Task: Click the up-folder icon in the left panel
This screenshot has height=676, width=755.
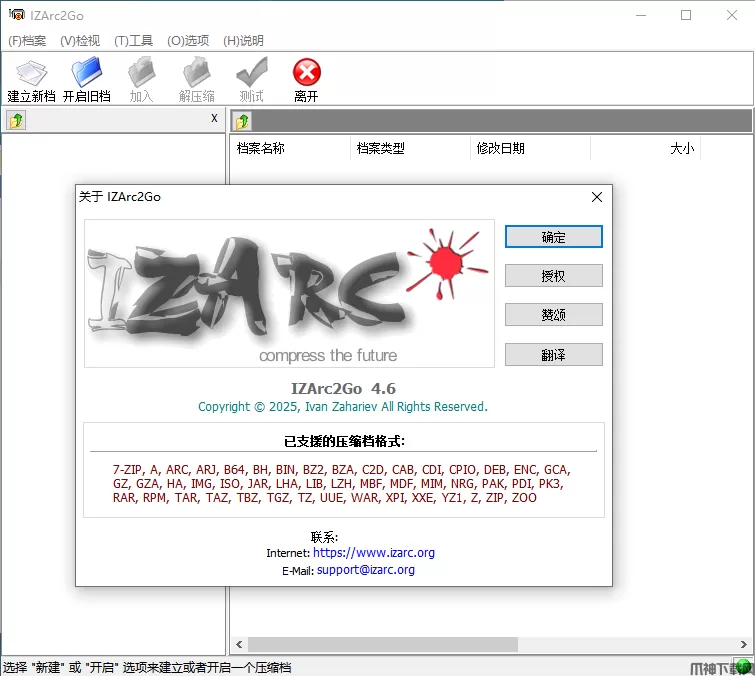Action: tap(16, 120)
